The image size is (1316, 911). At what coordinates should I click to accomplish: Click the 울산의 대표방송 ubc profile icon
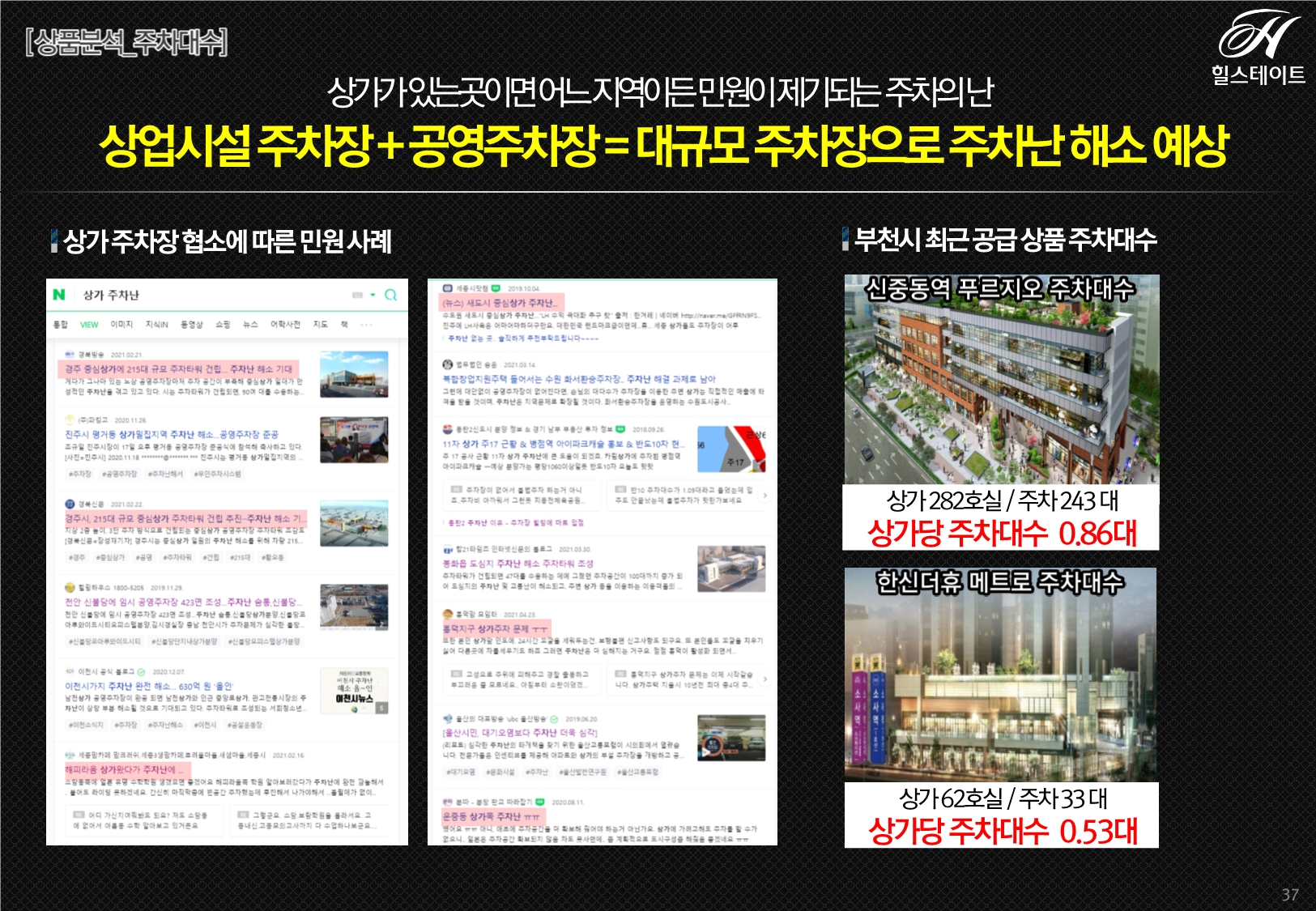(x=447, y=718)
